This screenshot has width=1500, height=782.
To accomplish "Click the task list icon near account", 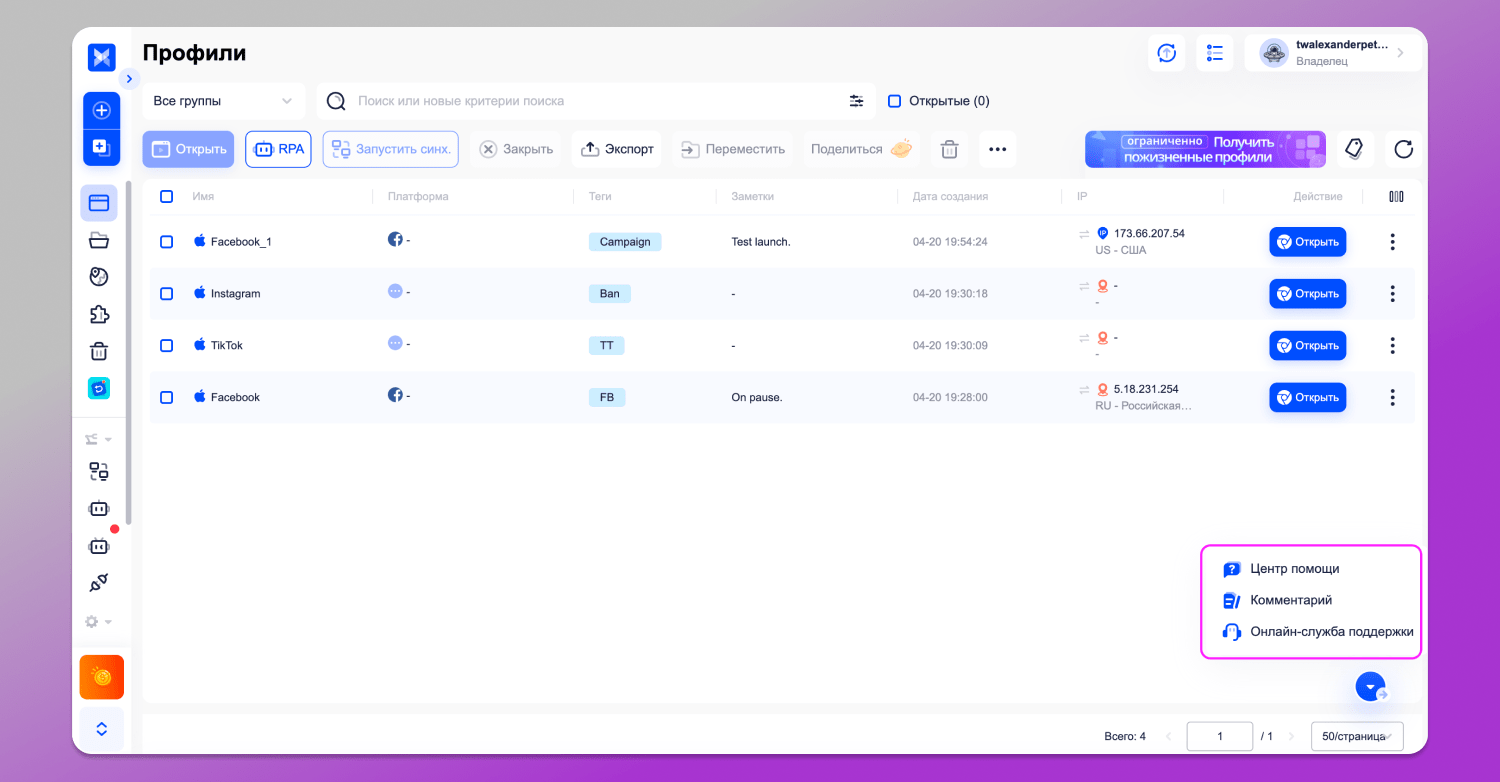I will point(1215,53).
